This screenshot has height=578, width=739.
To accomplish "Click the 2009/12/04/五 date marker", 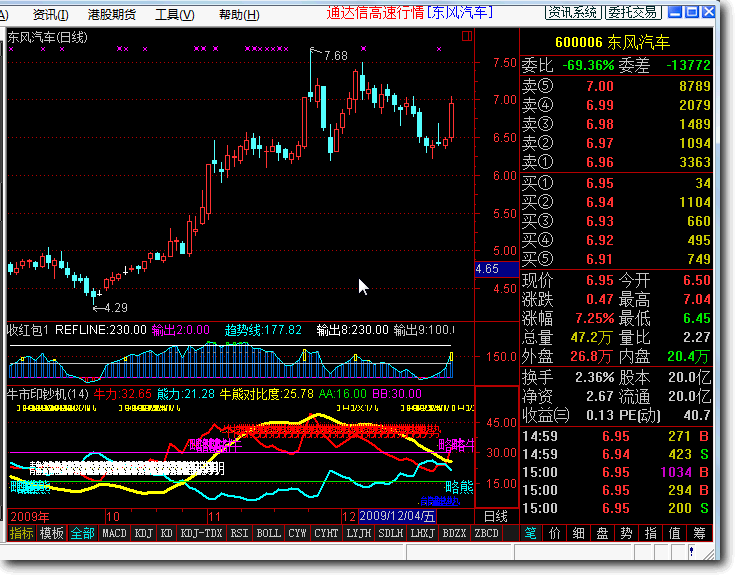I will 397,516.
